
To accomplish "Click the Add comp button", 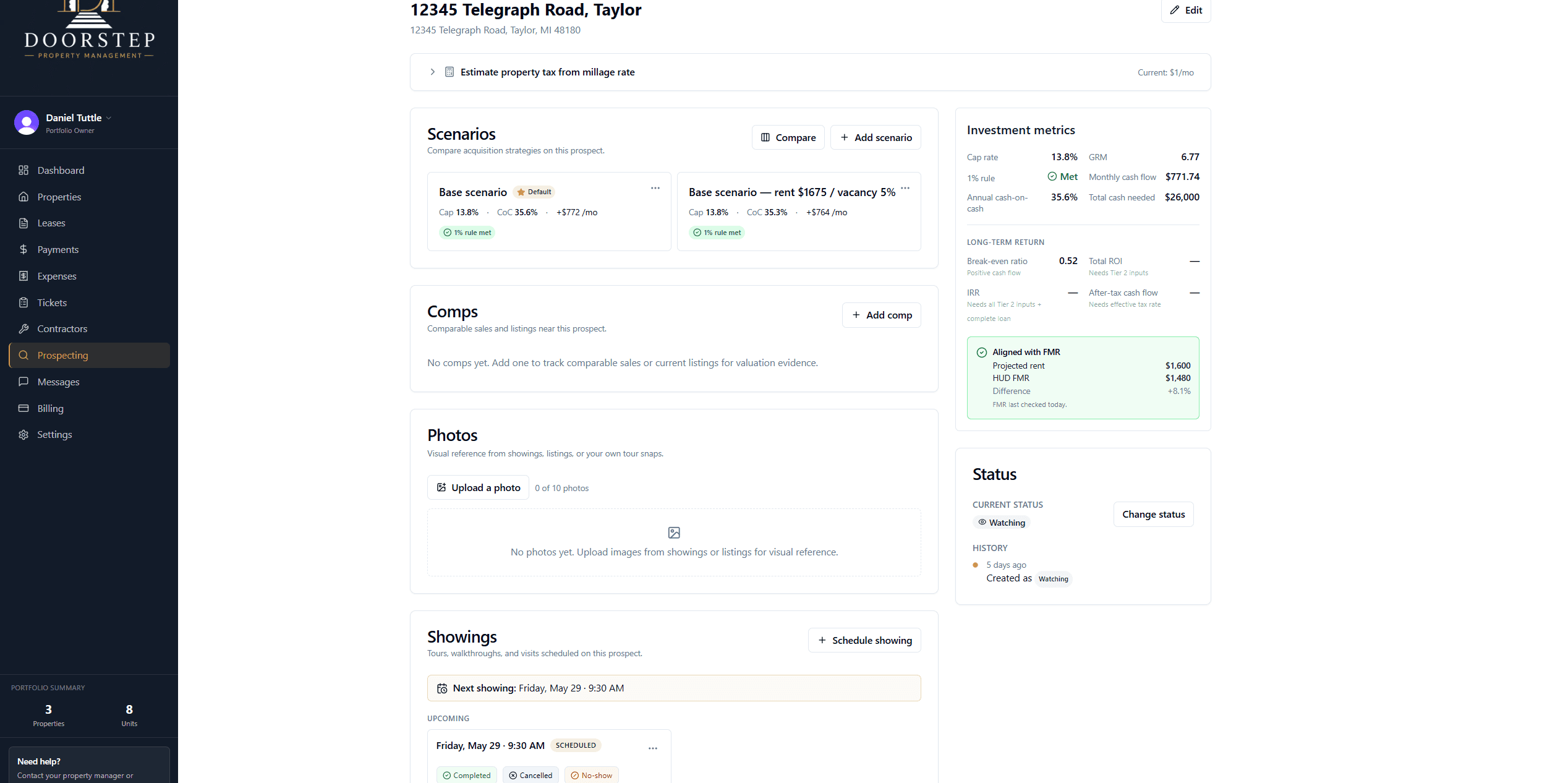I will tap(882, 315).
